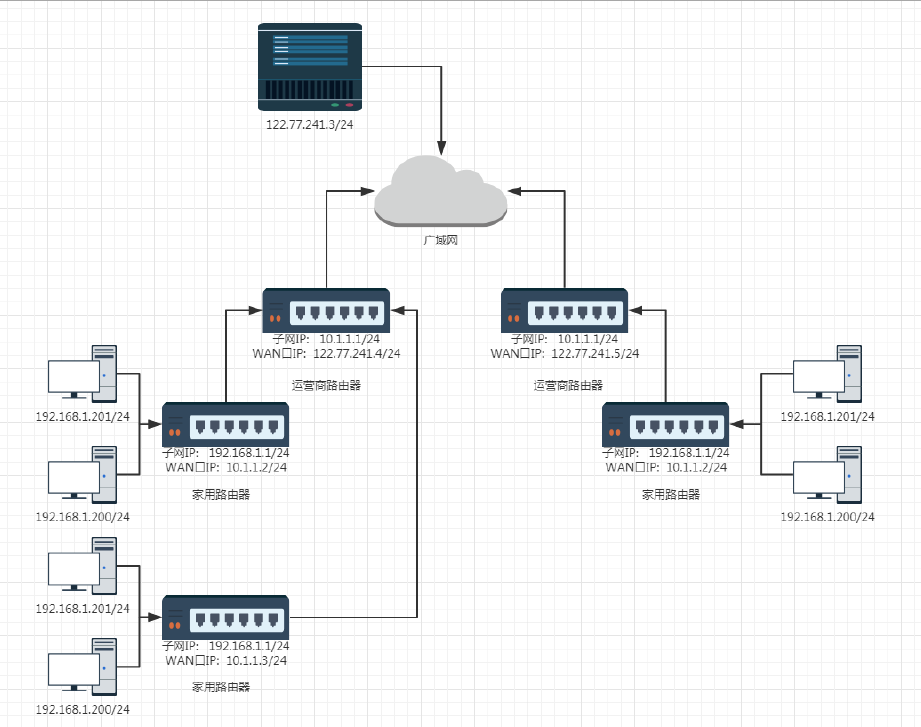The width and height of the screenshot is (921, 727).
Task: Click PC 192.168.1.201 on the 122.77.241.5 side
Action: pyautogui.click(x=827, y=374)
